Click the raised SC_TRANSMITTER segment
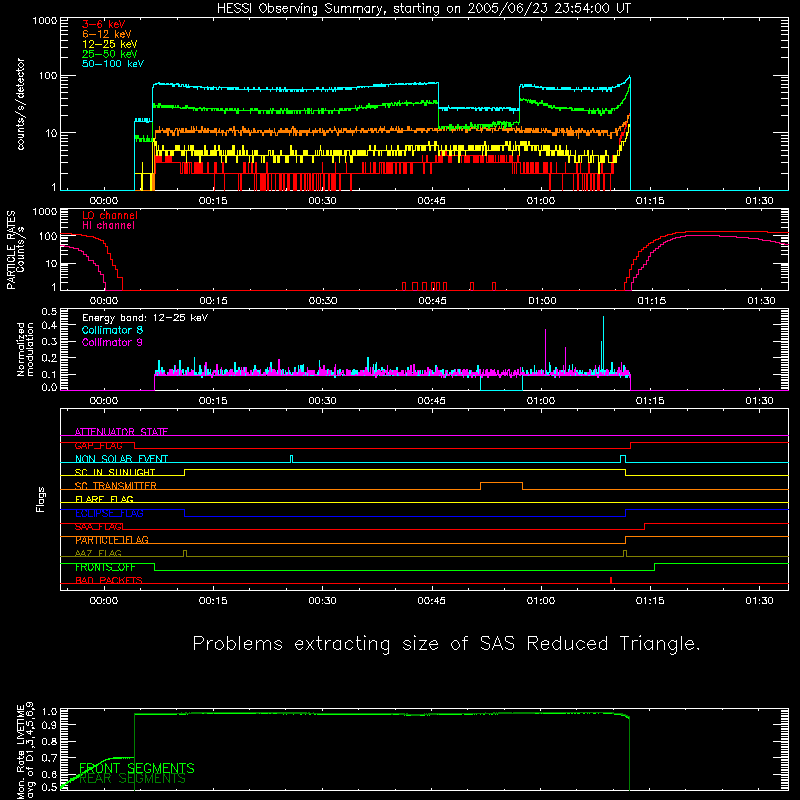 click(x=501, y=483)
